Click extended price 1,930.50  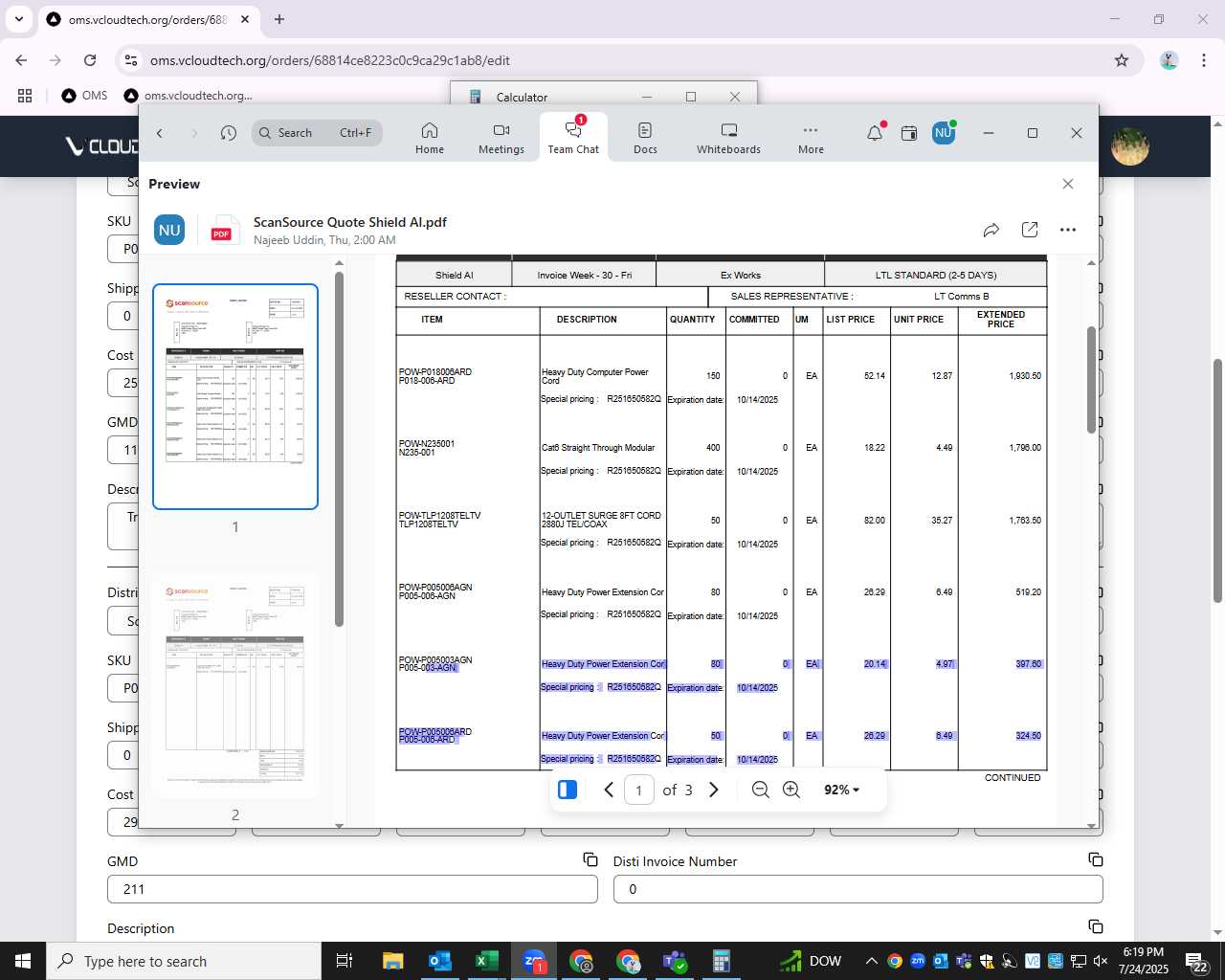coord(1025,376)
